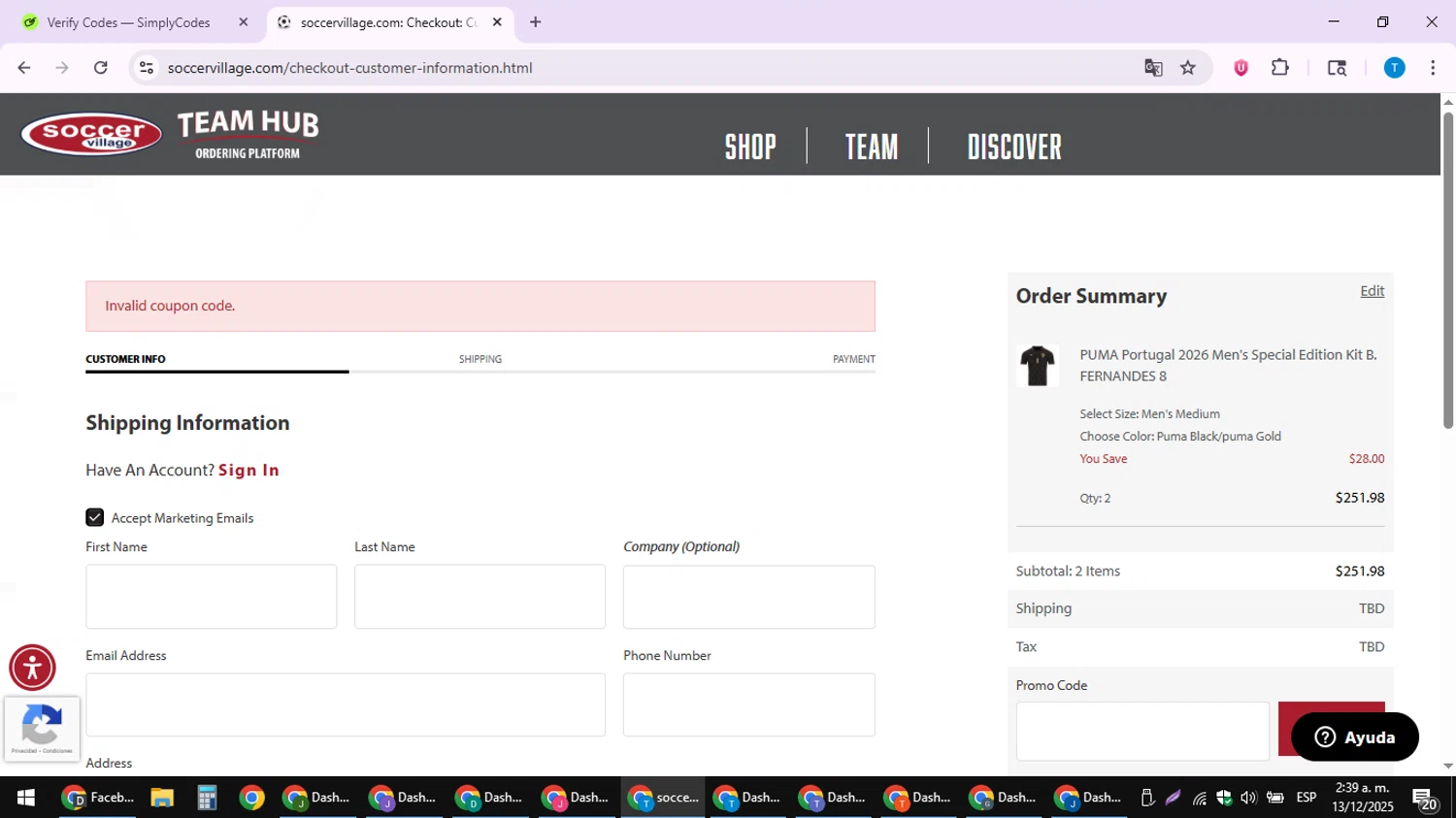1456x818 pixels.
Task: Click the reCAPTCHA badge
Action: [42, 729]
